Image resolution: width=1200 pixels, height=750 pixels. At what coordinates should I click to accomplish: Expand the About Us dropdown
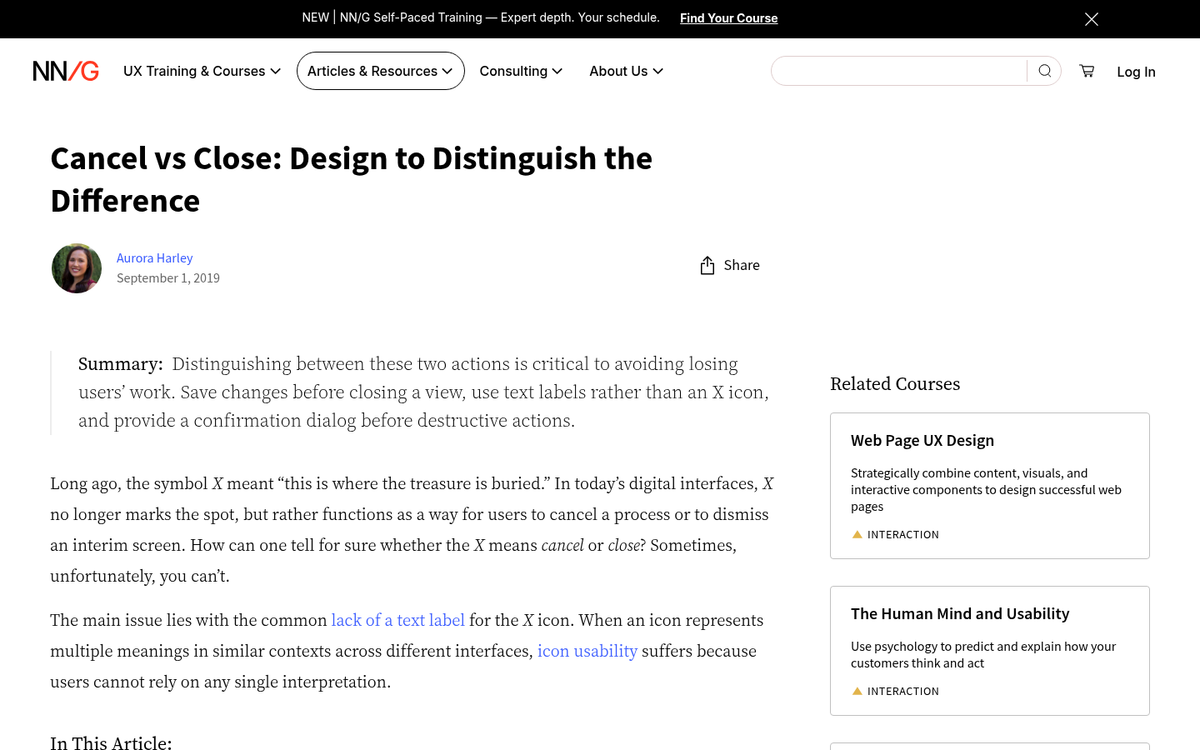coord(625,70)
